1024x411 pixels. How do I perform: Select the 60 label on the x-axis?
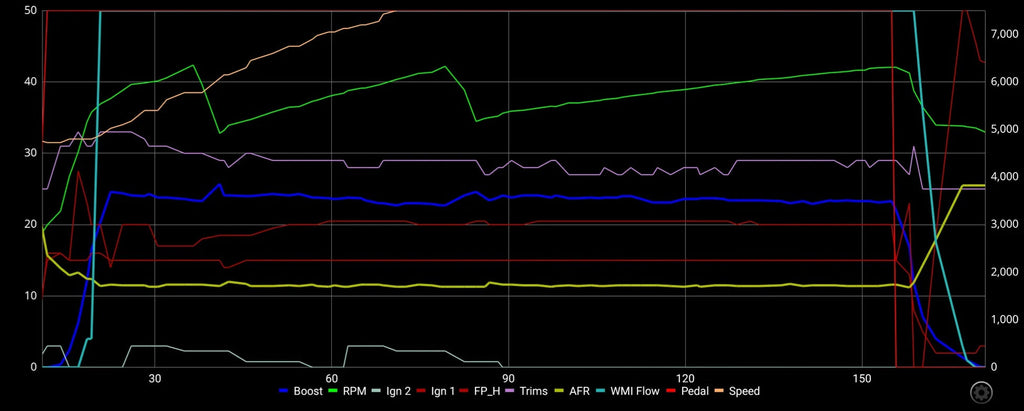[x=332, y=378]
